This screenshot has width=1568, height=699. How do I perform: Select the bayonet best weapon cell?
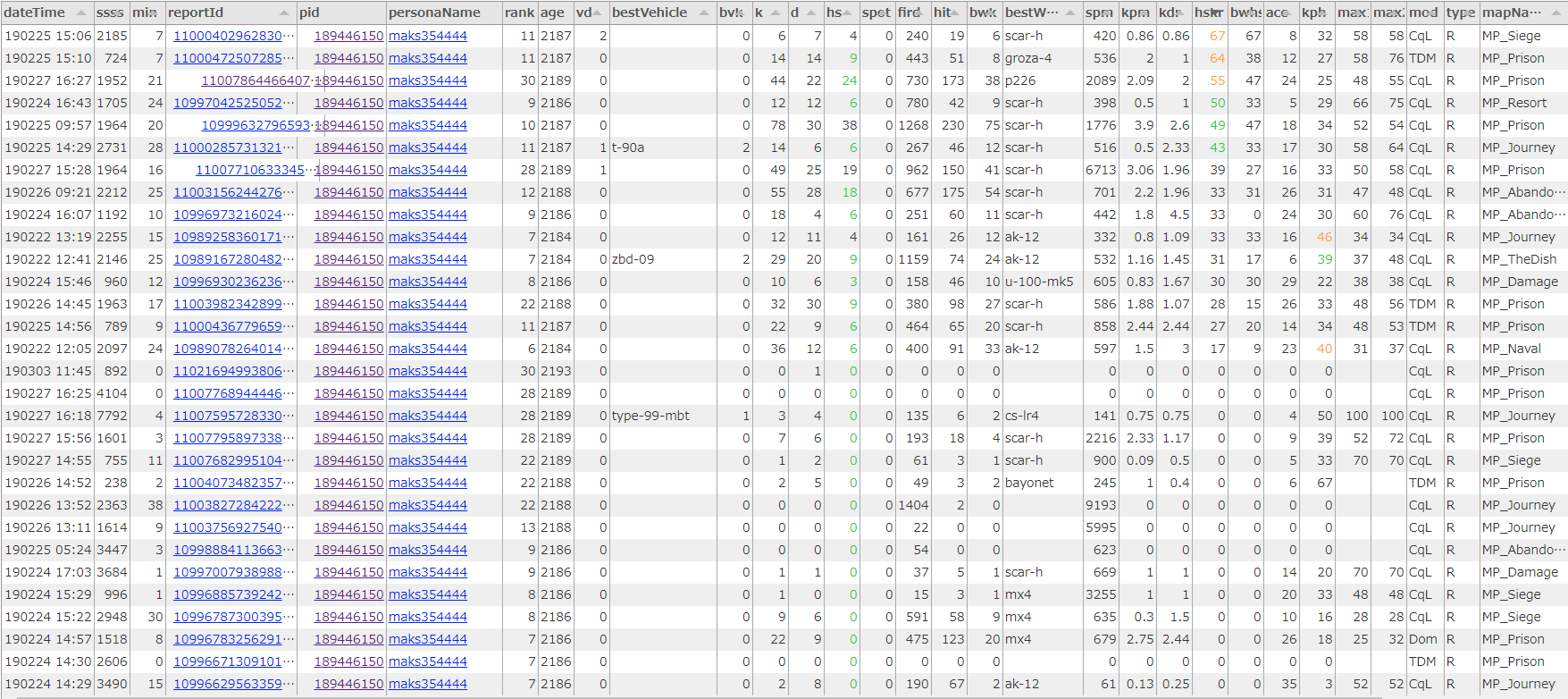coord(1043,483)
